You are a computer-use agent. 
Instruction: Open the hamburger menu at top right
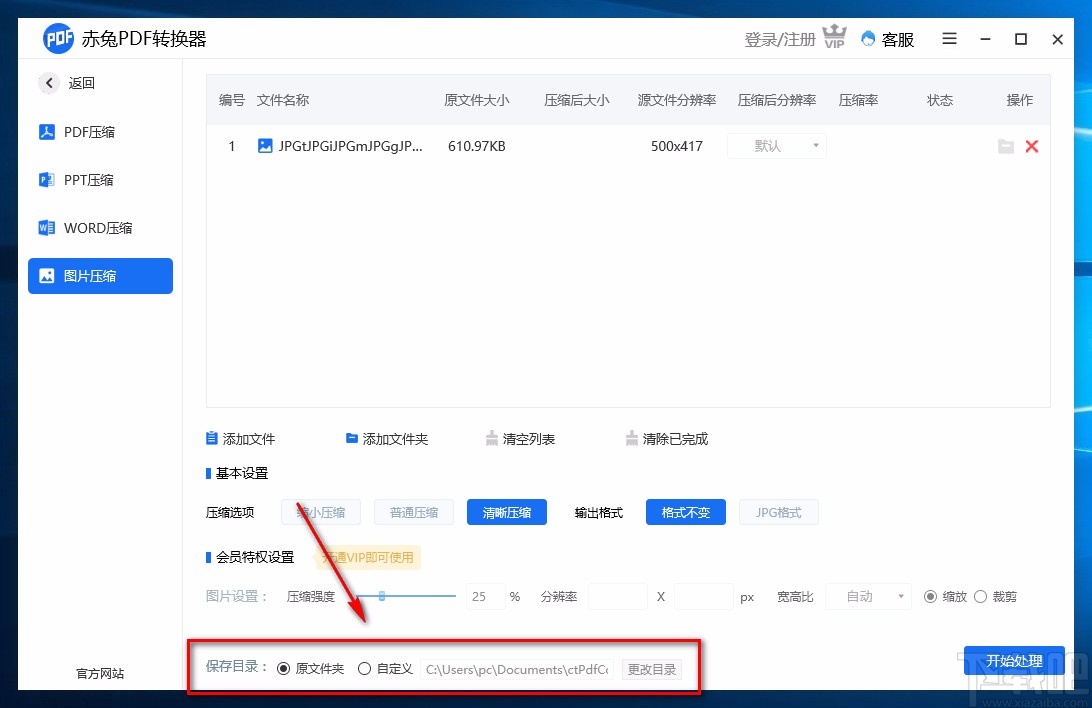[x=948, y=39]
